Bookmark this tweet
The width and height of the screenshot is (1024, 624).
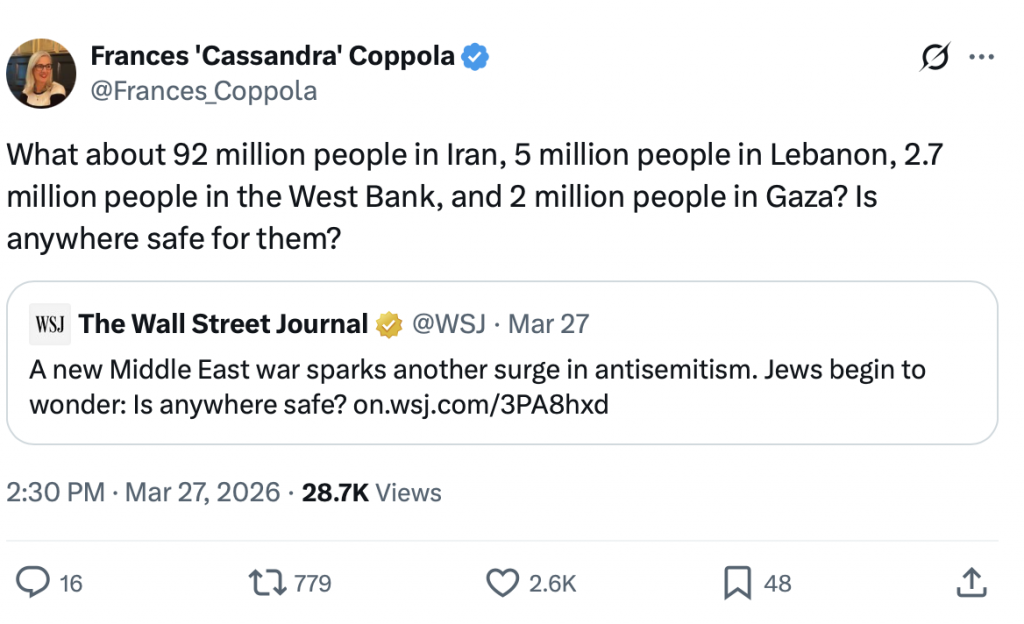pyautogui.click(x=737, y=583)
